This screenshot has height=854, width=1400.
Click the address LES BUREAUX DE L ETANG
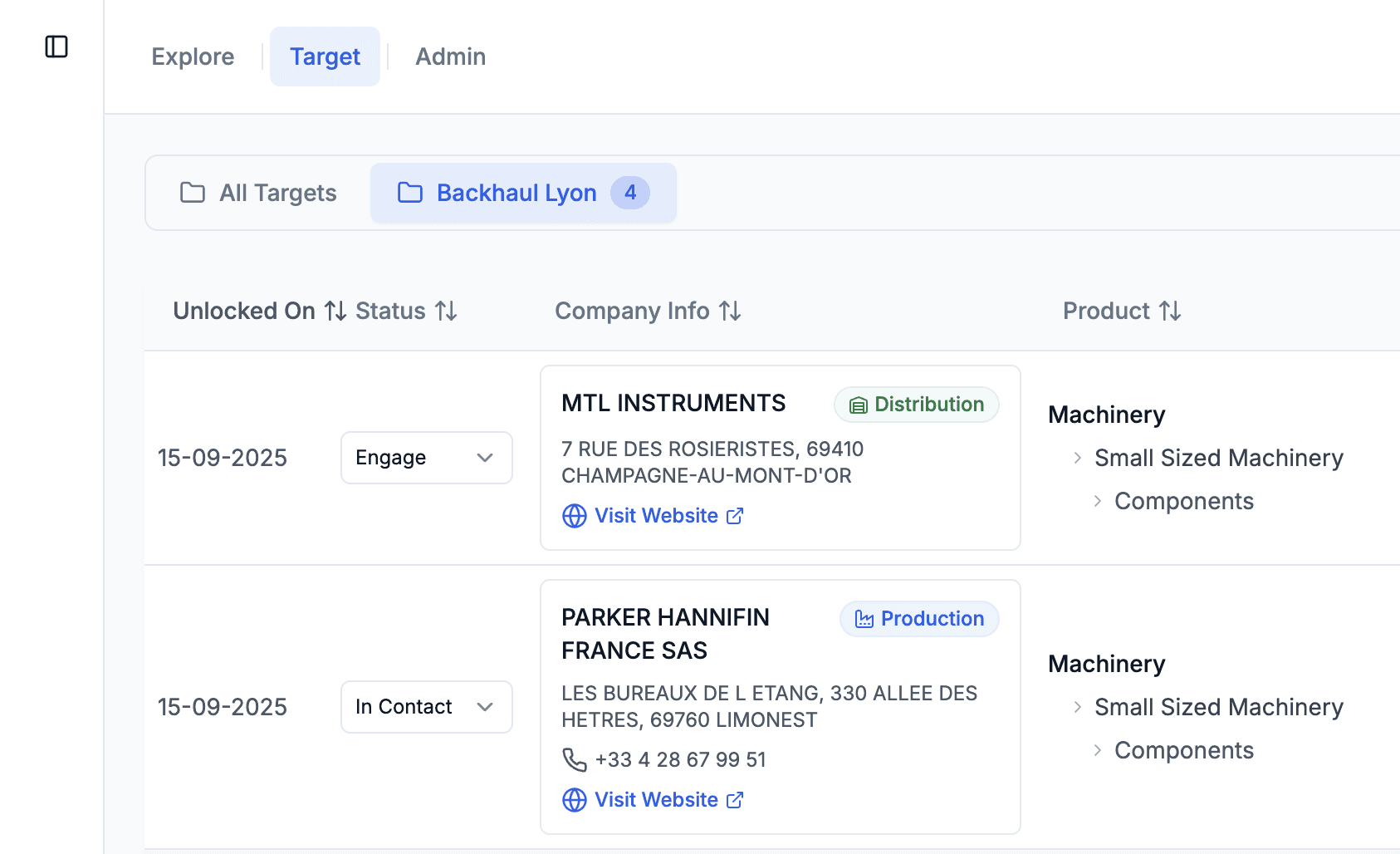(769, 707)
